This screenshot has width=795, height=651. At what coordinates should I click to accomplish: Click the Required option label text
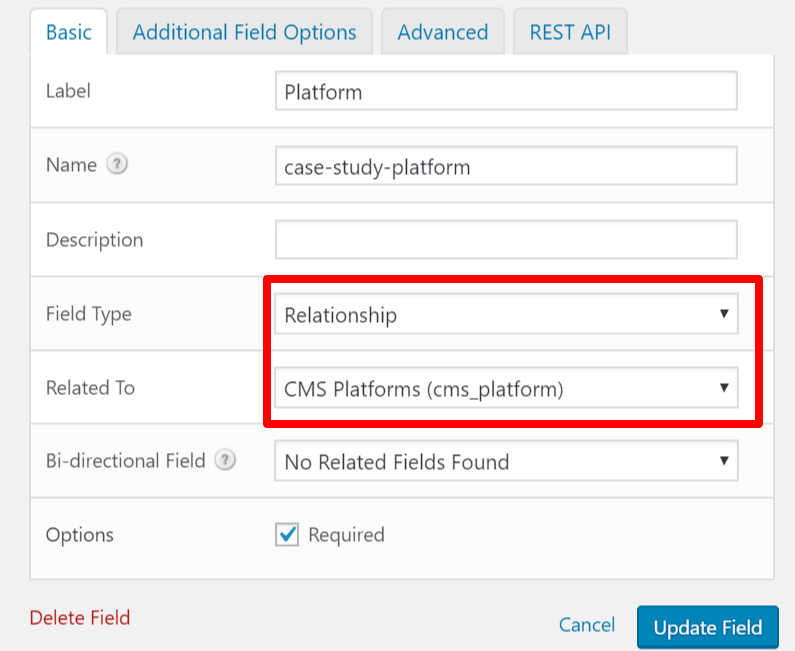(347, 535)
